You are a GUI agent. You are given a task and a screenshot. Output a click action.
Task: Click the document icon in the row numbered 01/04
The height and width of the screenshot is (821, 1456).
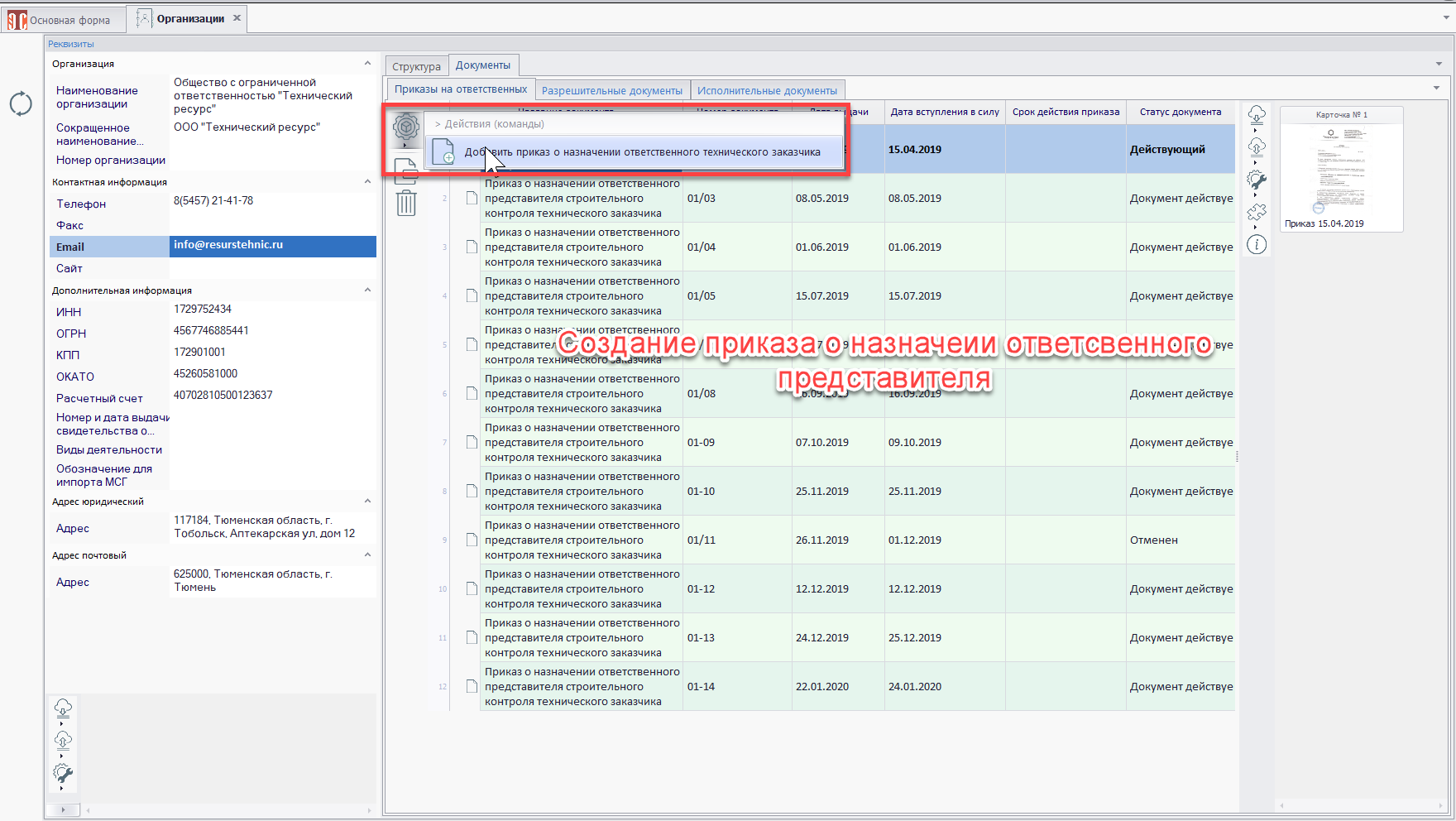click(472, 247)
